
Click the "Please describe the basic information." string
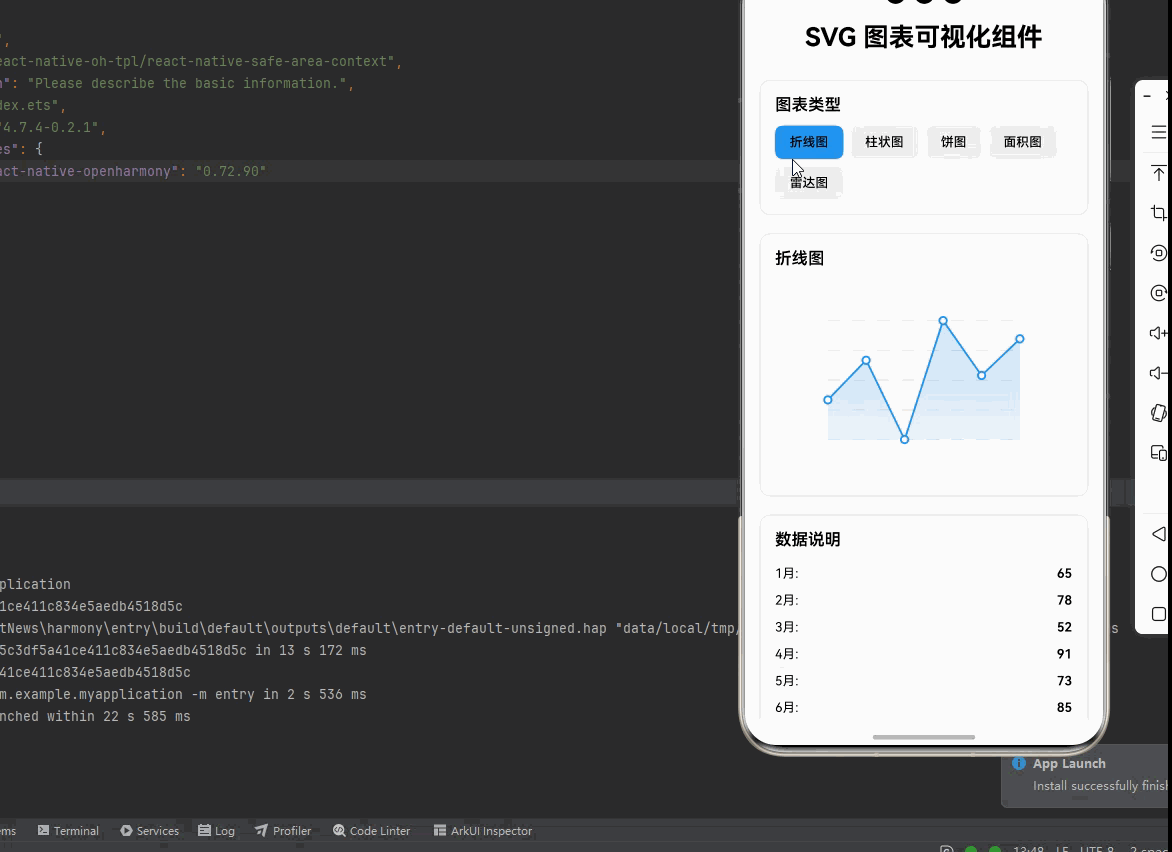pos(187,83)
